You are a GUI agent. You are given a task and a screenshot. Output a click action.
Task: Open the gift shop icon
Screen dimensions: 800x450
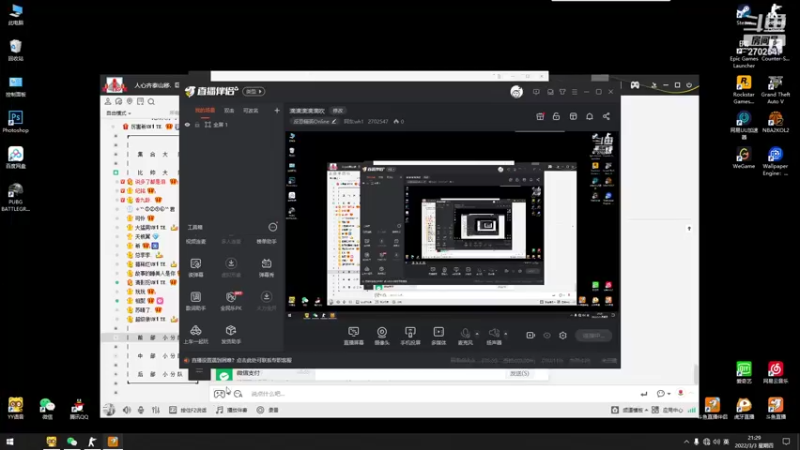coord(540,116)
